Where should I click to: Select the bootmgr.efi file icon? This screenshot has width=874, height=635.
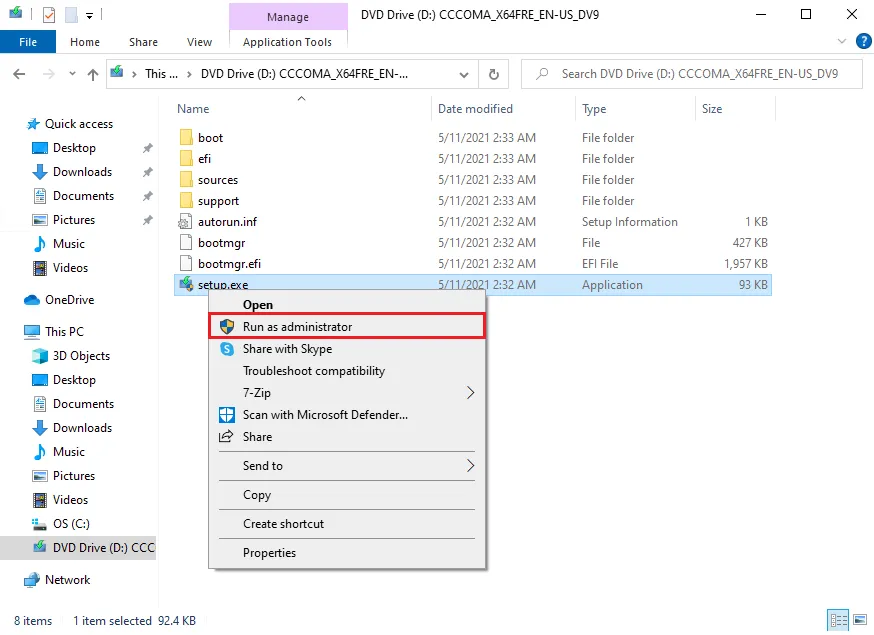pos(186,263)
